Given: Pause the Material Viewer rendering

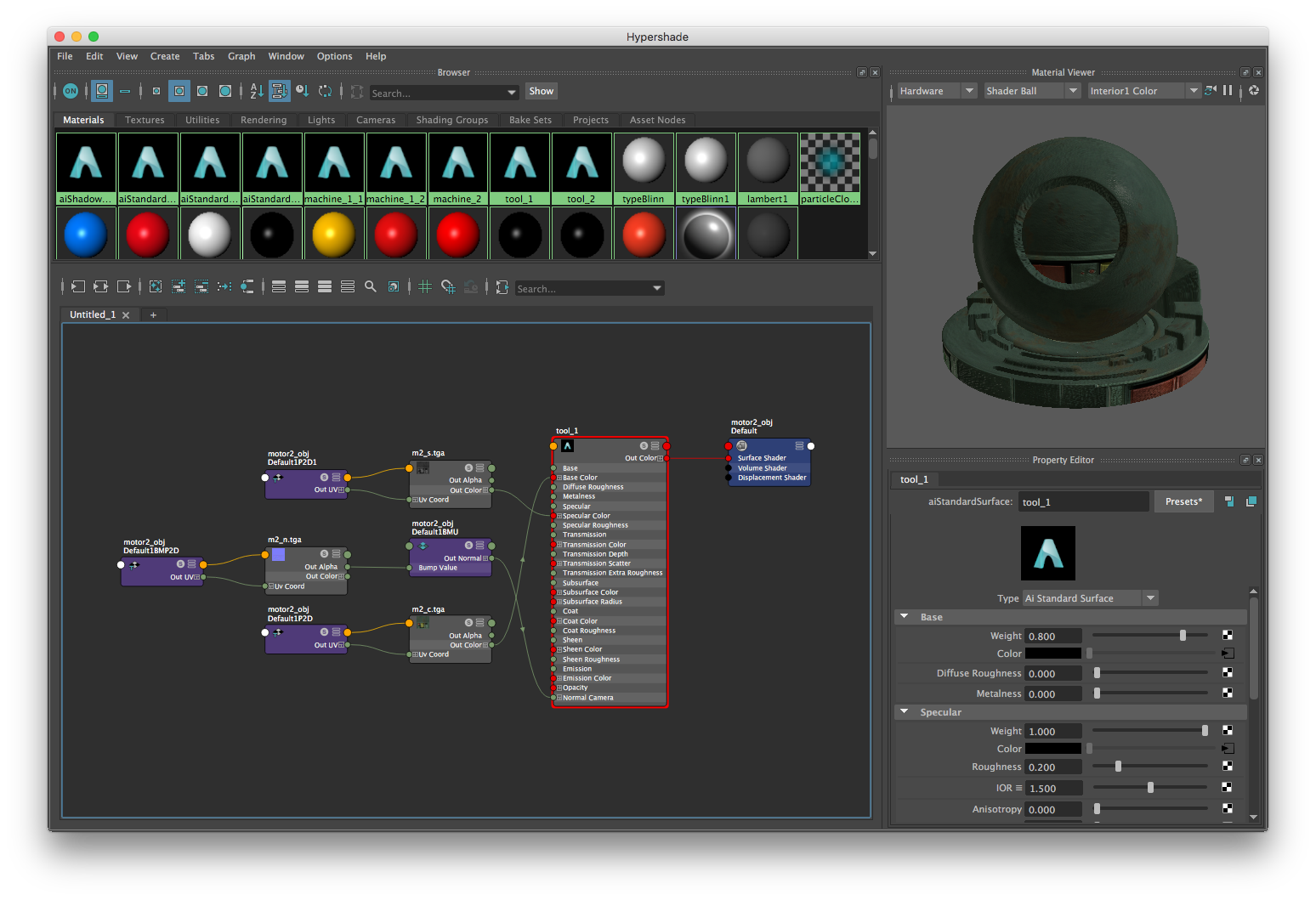Looking at the screenshot, I should [1228, 90].
